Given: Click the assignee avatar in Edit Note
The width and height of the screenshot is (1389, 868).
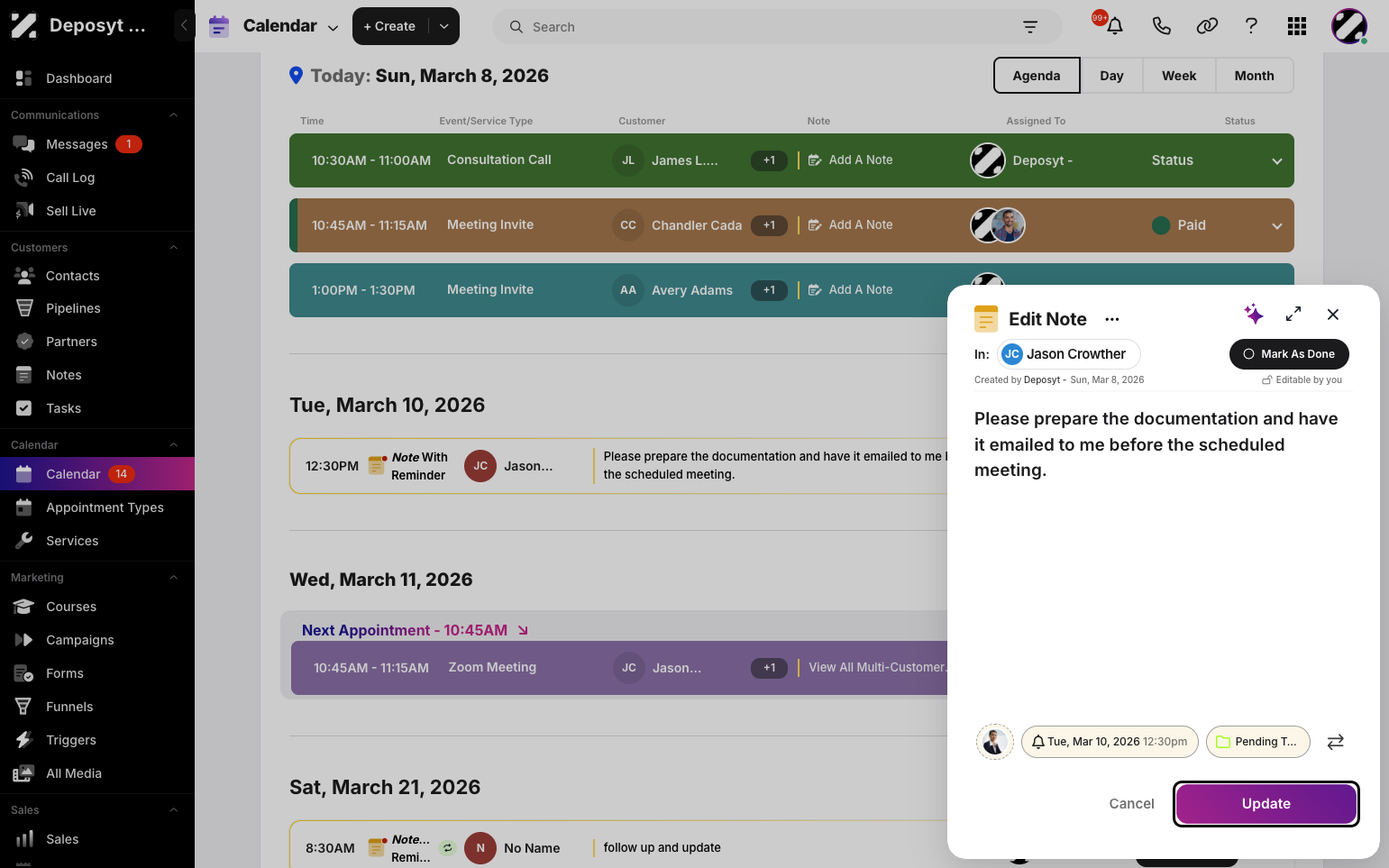Looking at the screenshot, I should pos(995,742).
